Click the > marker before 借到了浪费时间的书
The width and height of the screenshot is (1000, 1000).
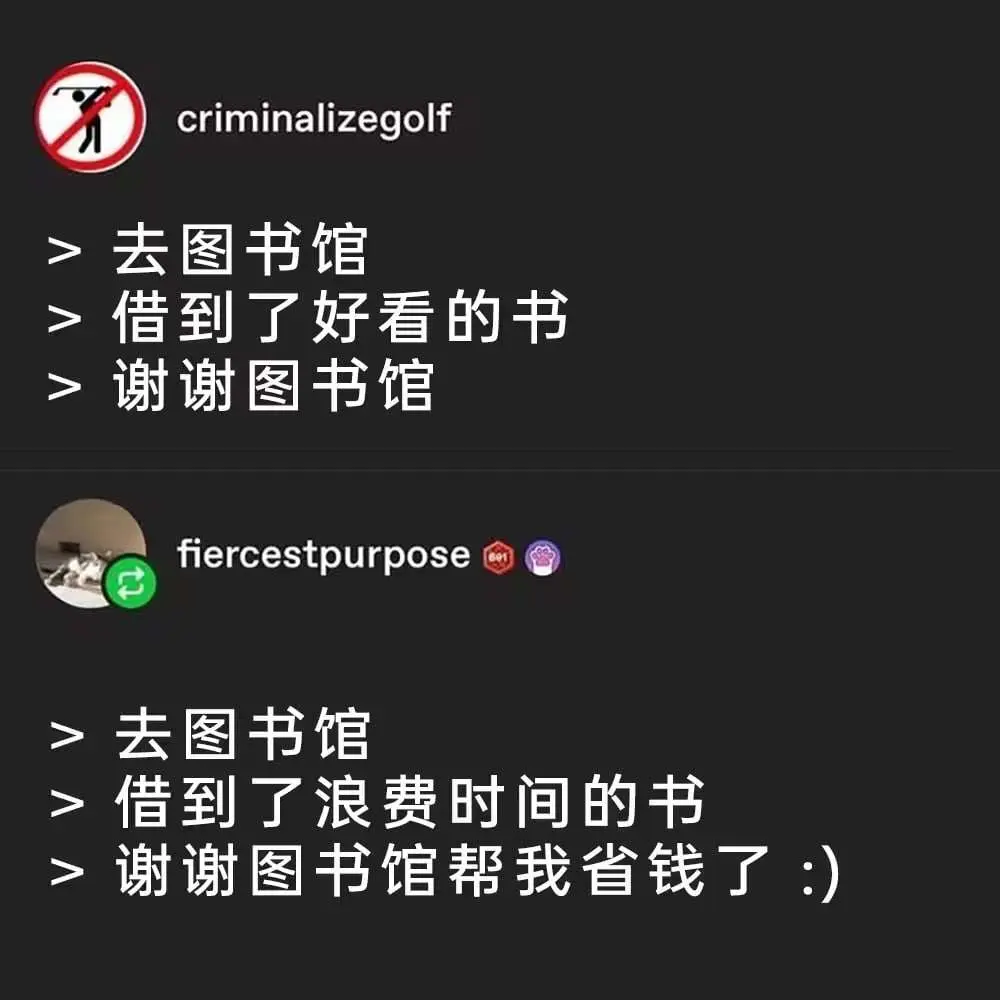(x=67, y=803)
